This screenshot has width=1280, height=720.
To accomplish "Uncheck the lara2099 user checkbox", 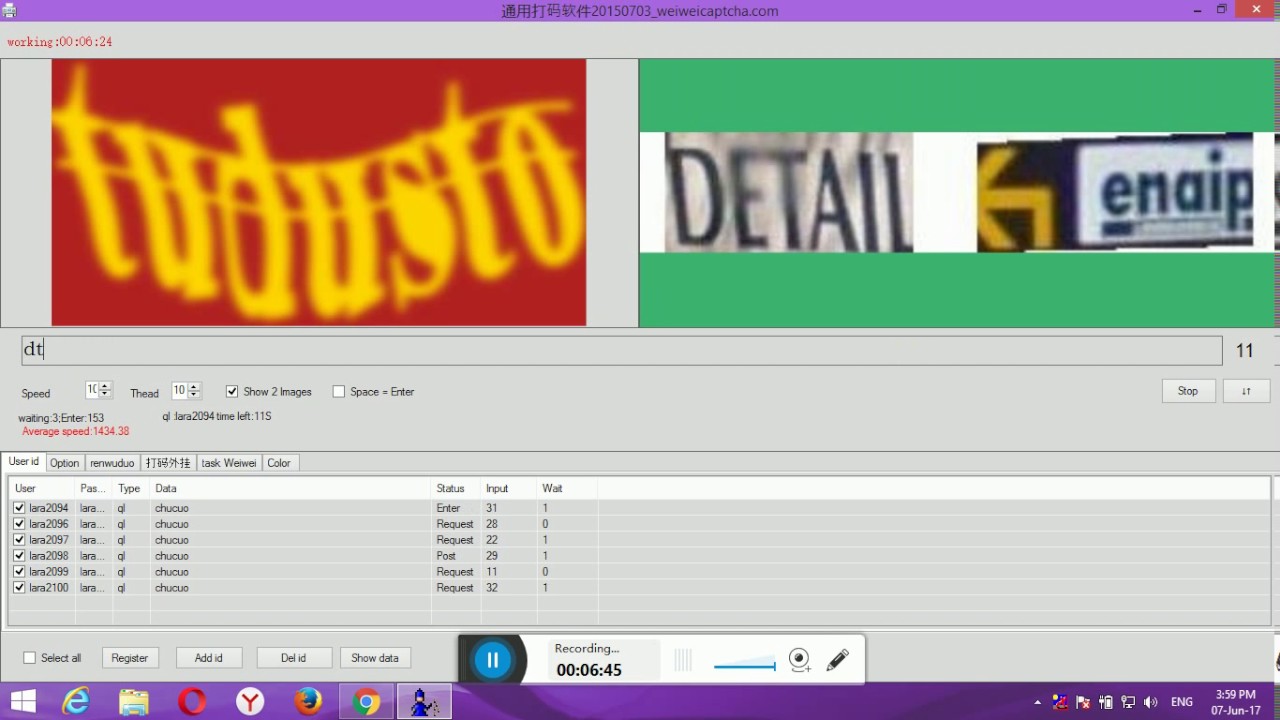I will pos(19,572).
